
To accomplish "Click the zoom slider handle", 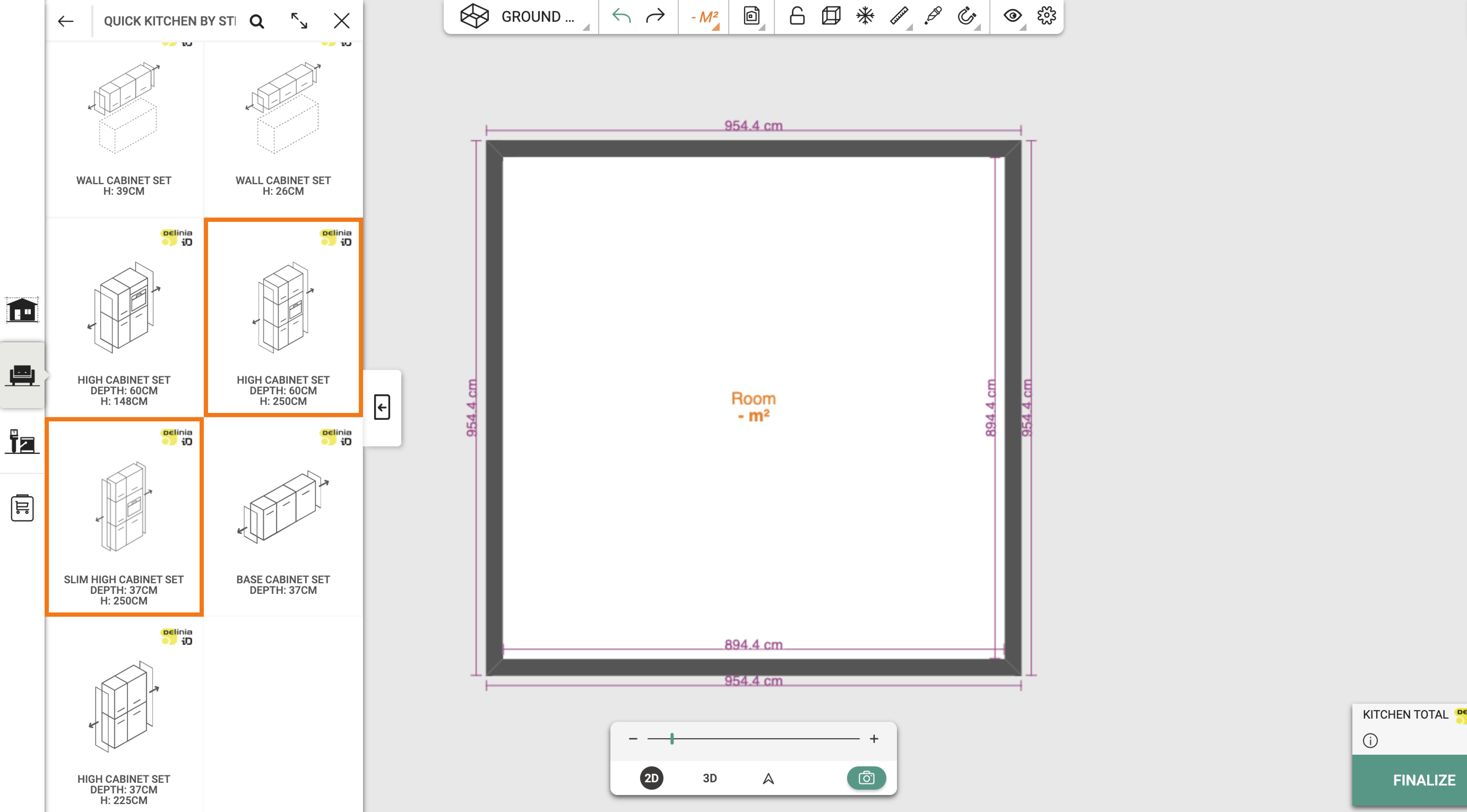I will (x=672, y=739).
